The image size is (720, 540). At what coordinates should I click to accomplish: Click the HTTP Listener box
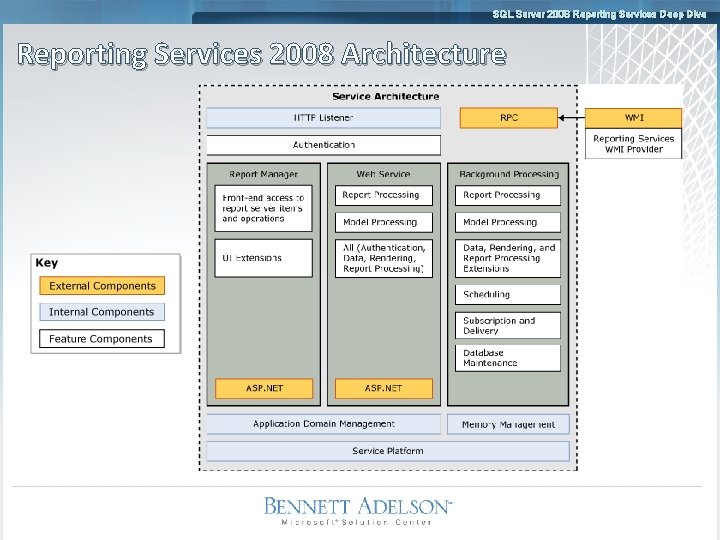click(323, 118)
